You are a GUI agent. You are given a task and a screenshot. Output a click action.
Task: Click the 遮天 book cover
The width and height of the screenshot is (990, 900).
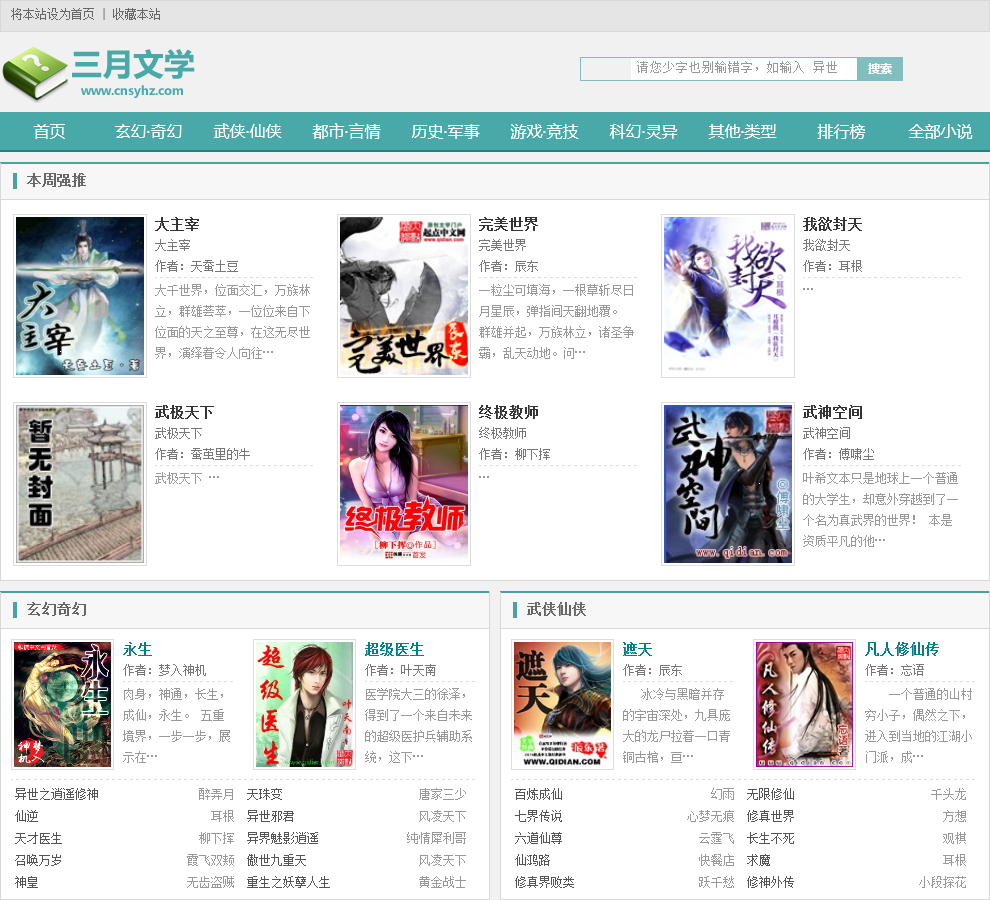coord(563,704)
